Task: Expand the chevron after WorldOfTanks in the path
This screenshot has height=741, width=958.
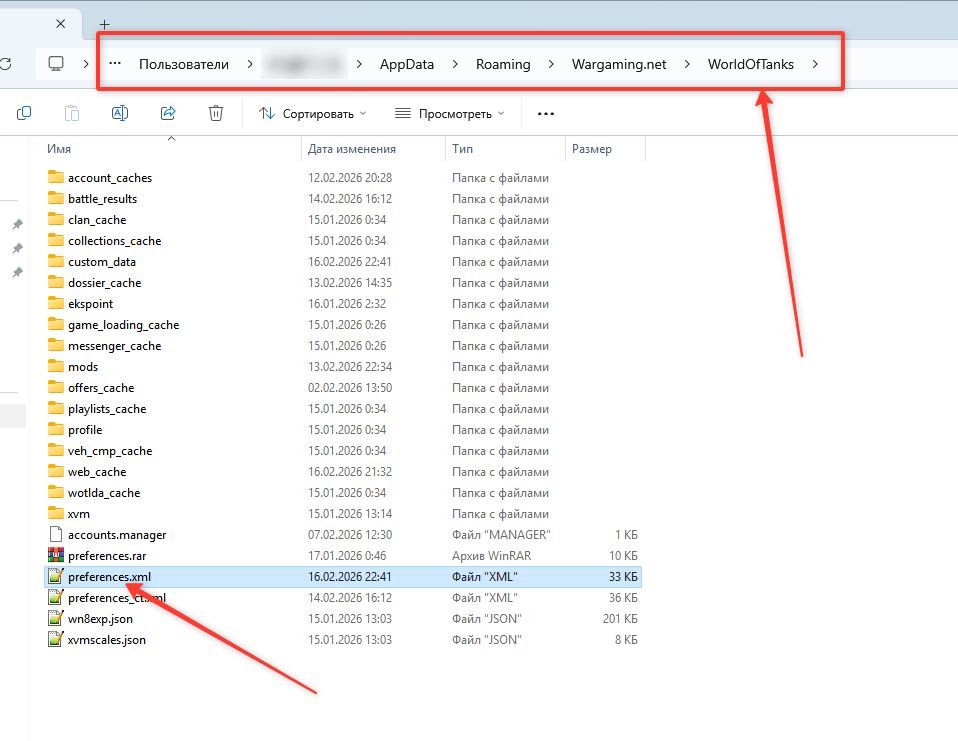Action: coord(816,65)
